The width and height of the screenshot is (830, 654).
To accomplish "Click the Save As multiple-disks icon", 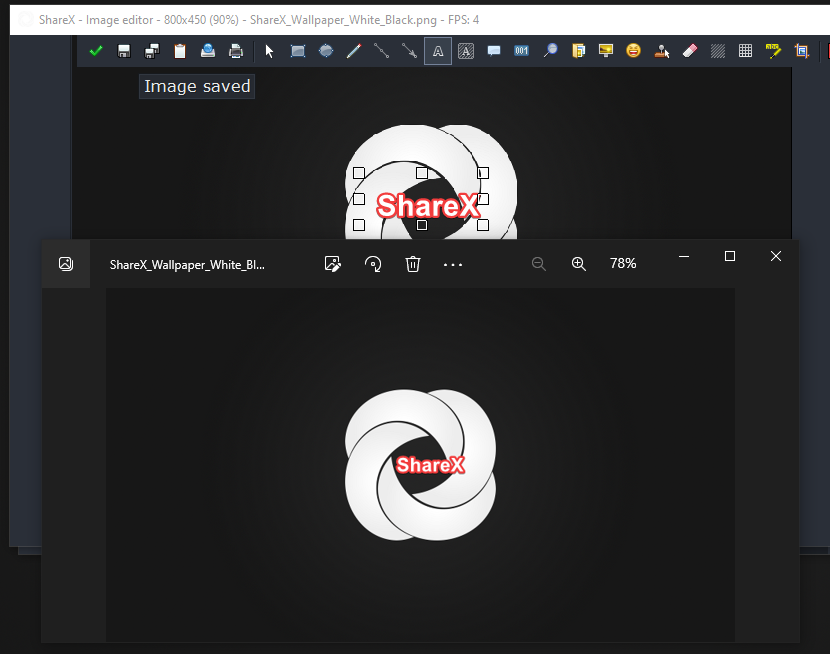I will [x=152, y=51].
